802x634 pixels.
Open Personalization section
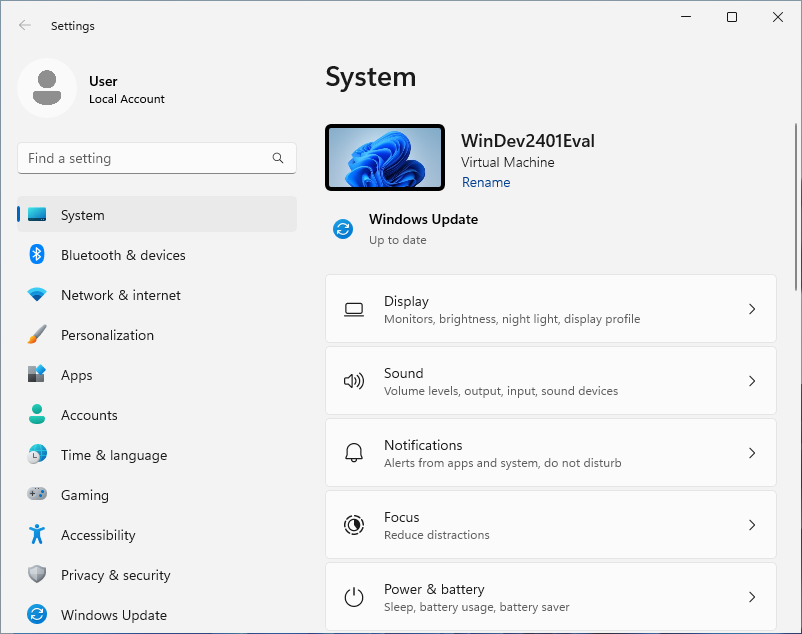(157, 335)
